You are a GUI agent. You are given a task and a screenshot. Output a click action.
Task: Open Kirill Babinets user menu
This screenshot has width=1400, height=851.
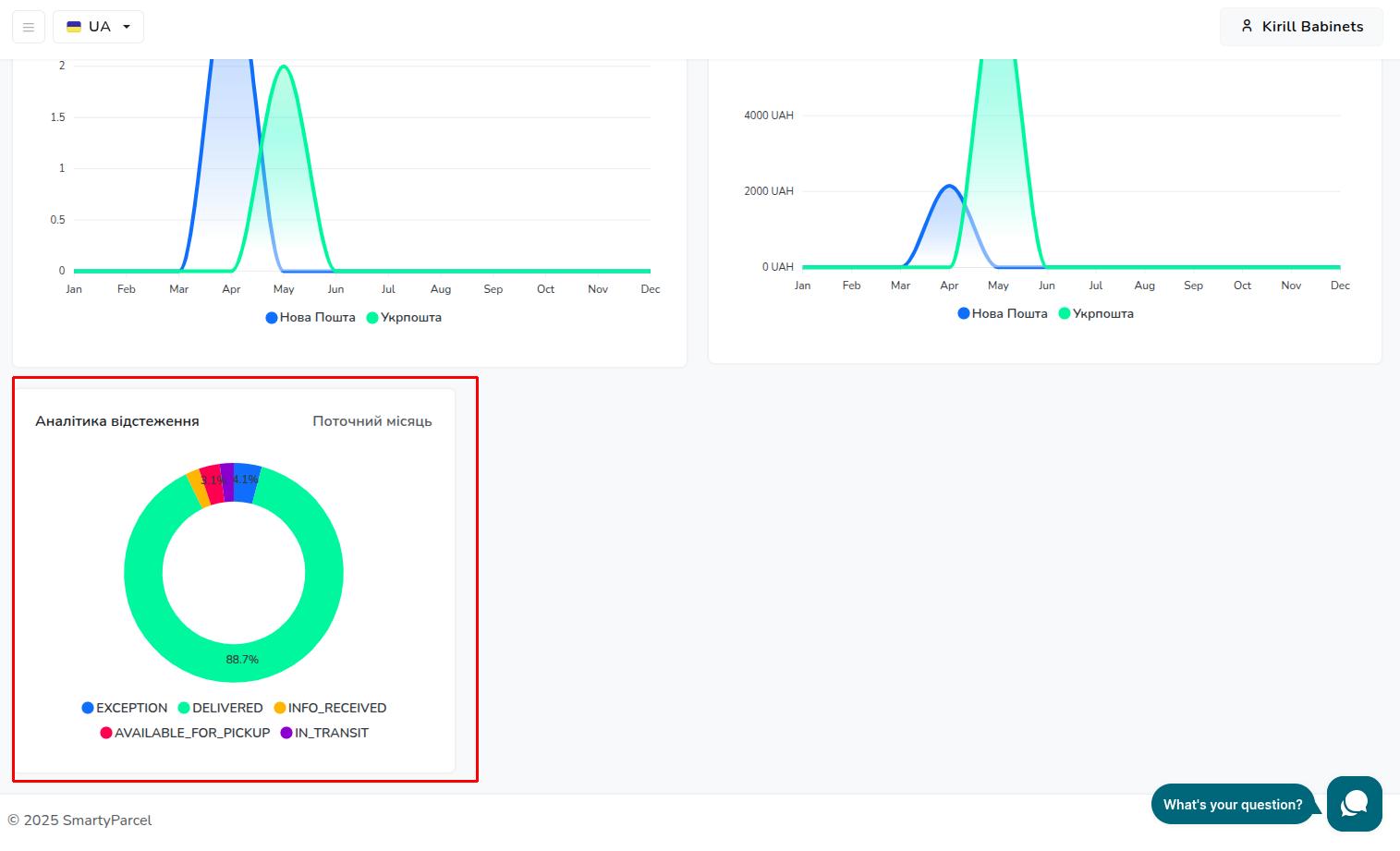point(1301,27)
